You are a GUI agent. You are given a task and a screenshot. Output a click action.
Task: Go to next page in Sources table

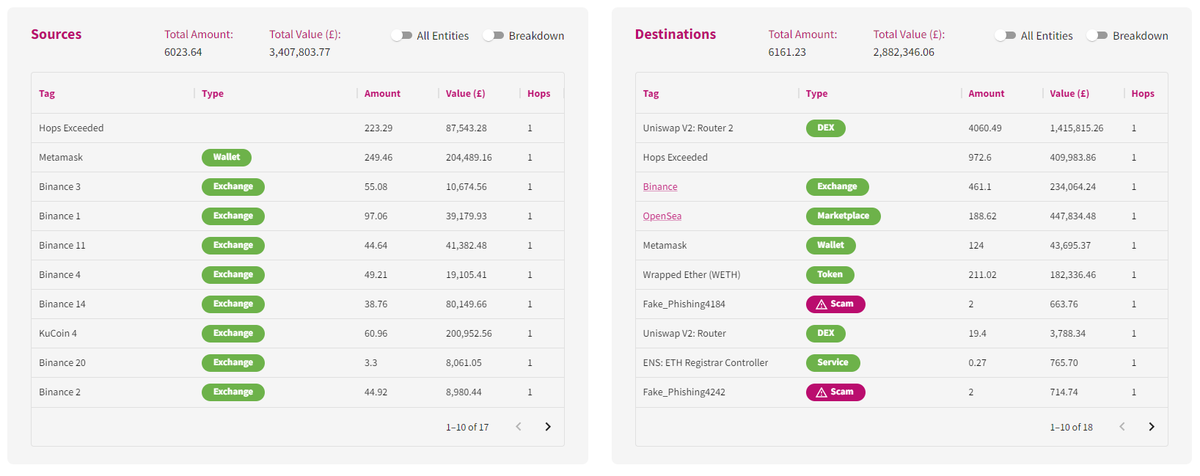tap(547, 426)
